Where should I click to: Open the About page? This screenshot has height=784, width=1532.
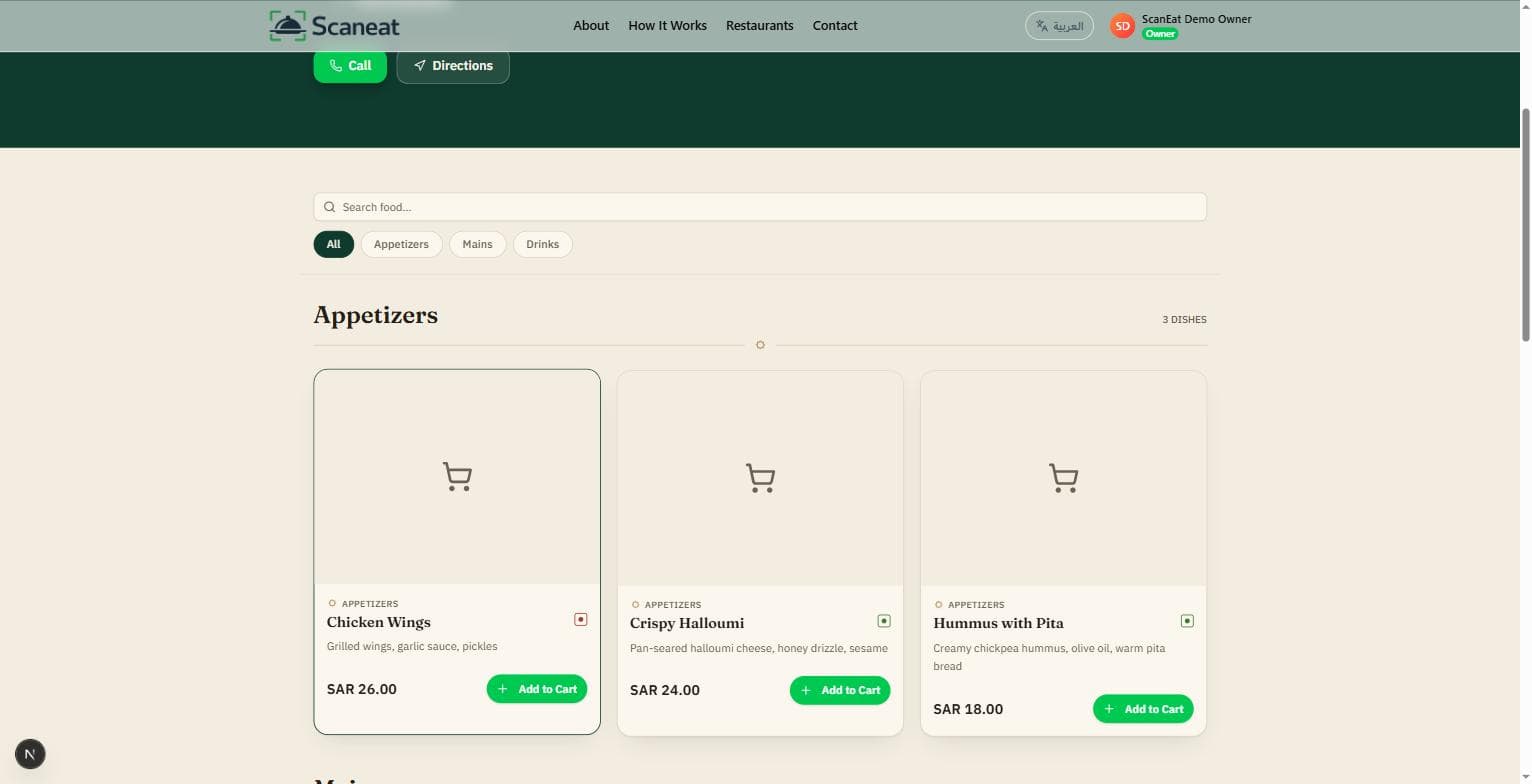(x=591, y=26)
